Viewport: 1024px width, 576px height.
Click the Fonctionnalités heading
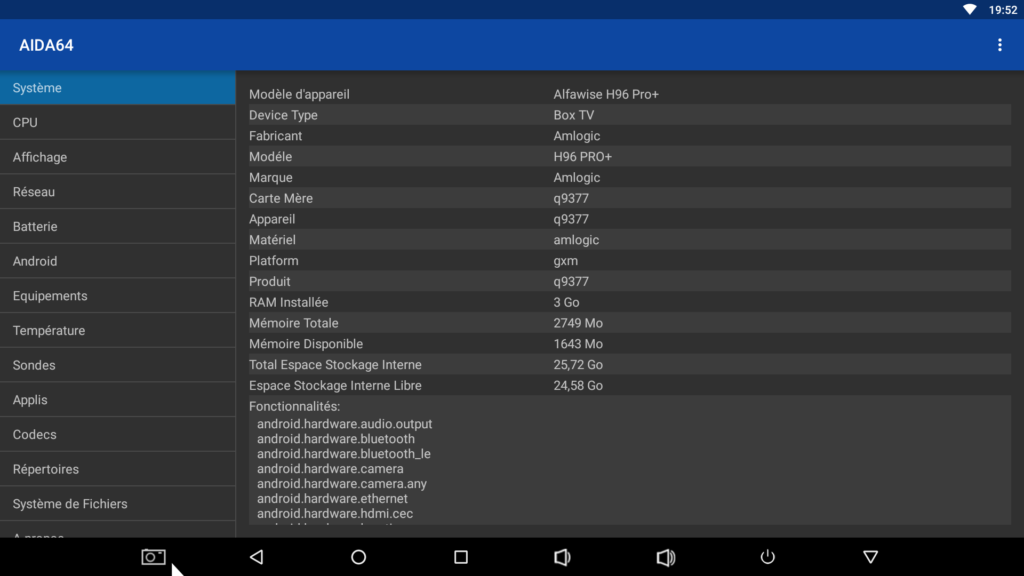pos(295,406)
